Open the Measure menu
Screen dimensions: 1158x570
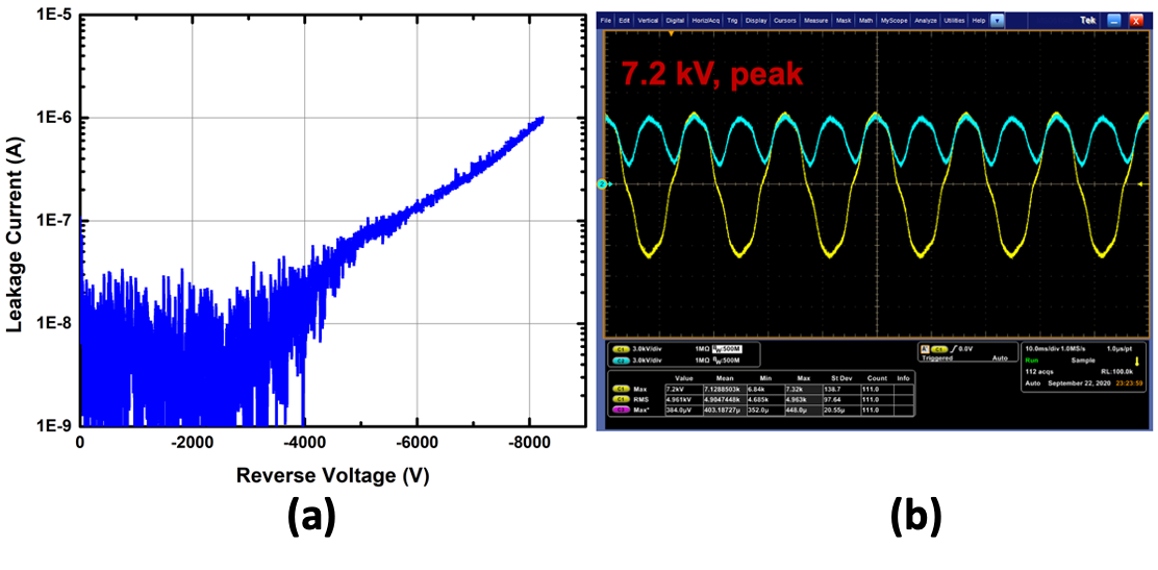pos(815,20)
